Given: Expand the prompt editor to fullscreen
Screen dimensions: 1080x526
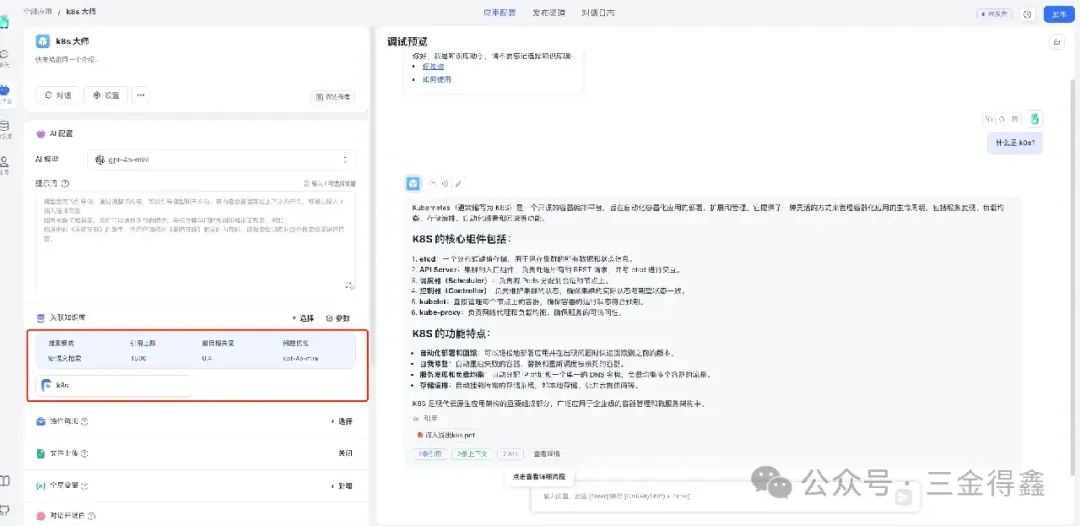Looking at the screenshot, I should point(349,285).
